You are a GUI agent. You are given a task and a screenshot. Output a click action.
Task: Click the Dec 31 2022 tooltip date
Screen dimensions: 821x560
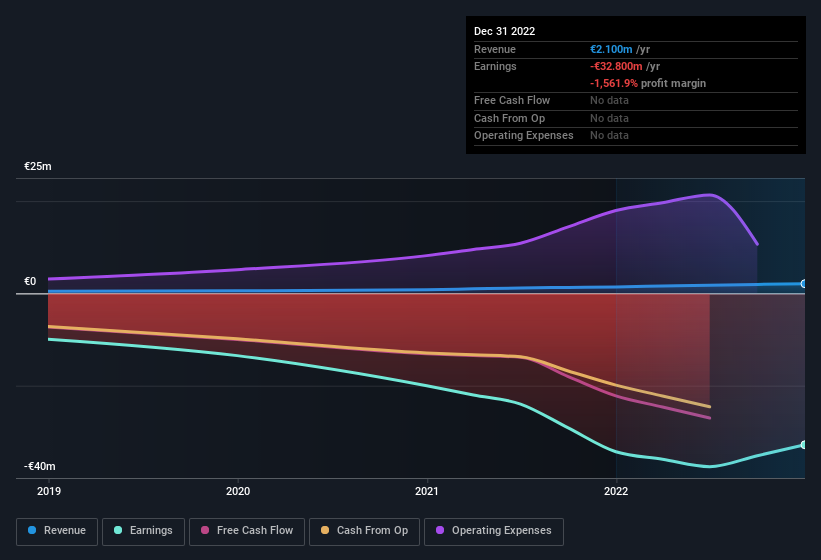coord(504,31)
